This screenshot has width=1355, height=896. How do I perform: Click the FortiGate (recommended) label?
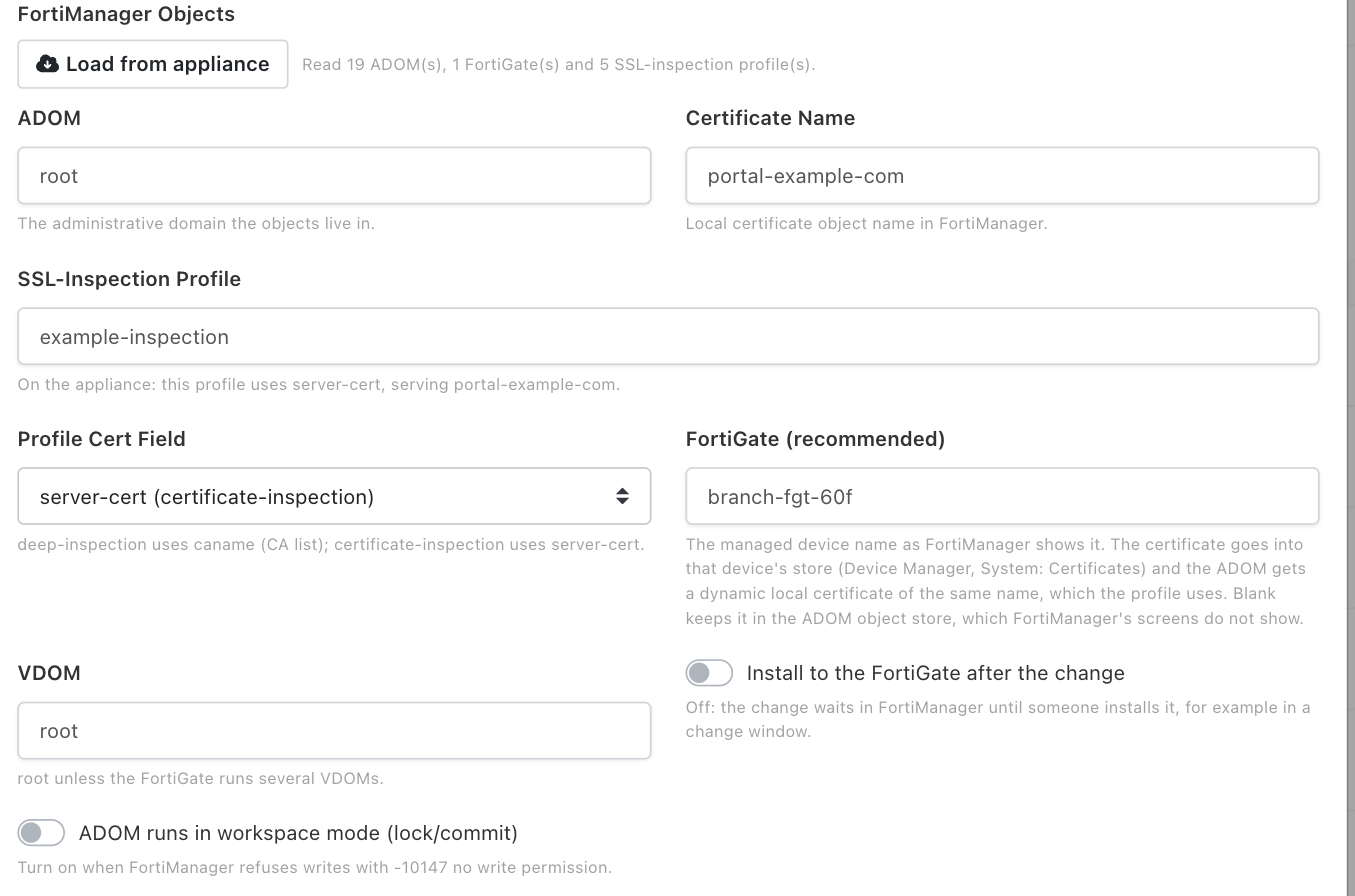(815, 439)
